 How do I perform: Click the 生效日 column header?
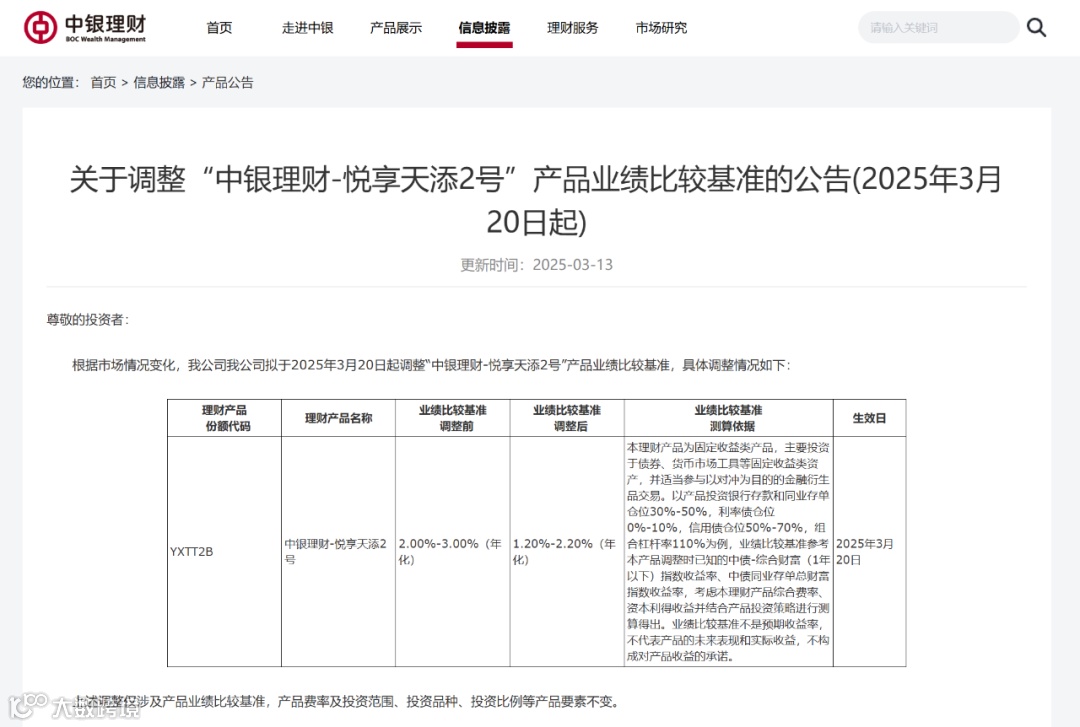[x=869, y=418]
